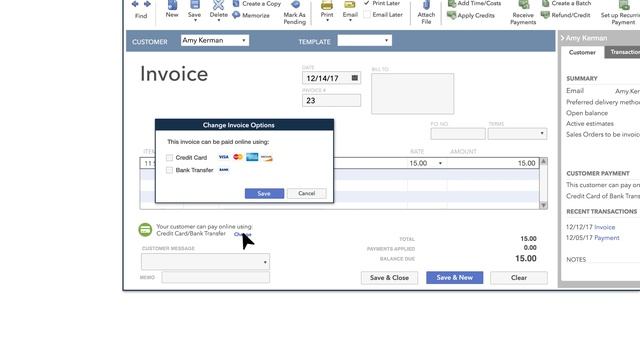Click Add Time/Costs
The height and width of the screenshot is (360, 640).
point(474,4)
